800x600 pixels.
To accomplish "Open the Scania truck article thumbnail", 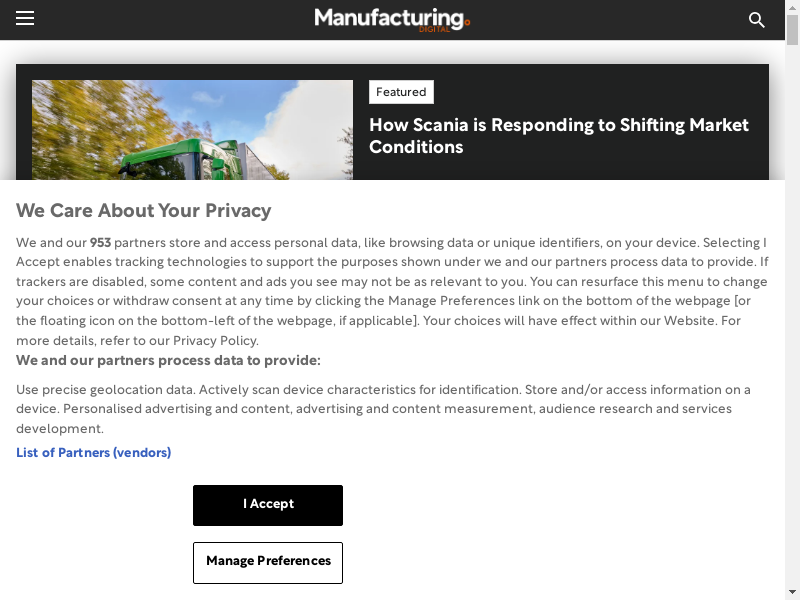I will [192, 130].
